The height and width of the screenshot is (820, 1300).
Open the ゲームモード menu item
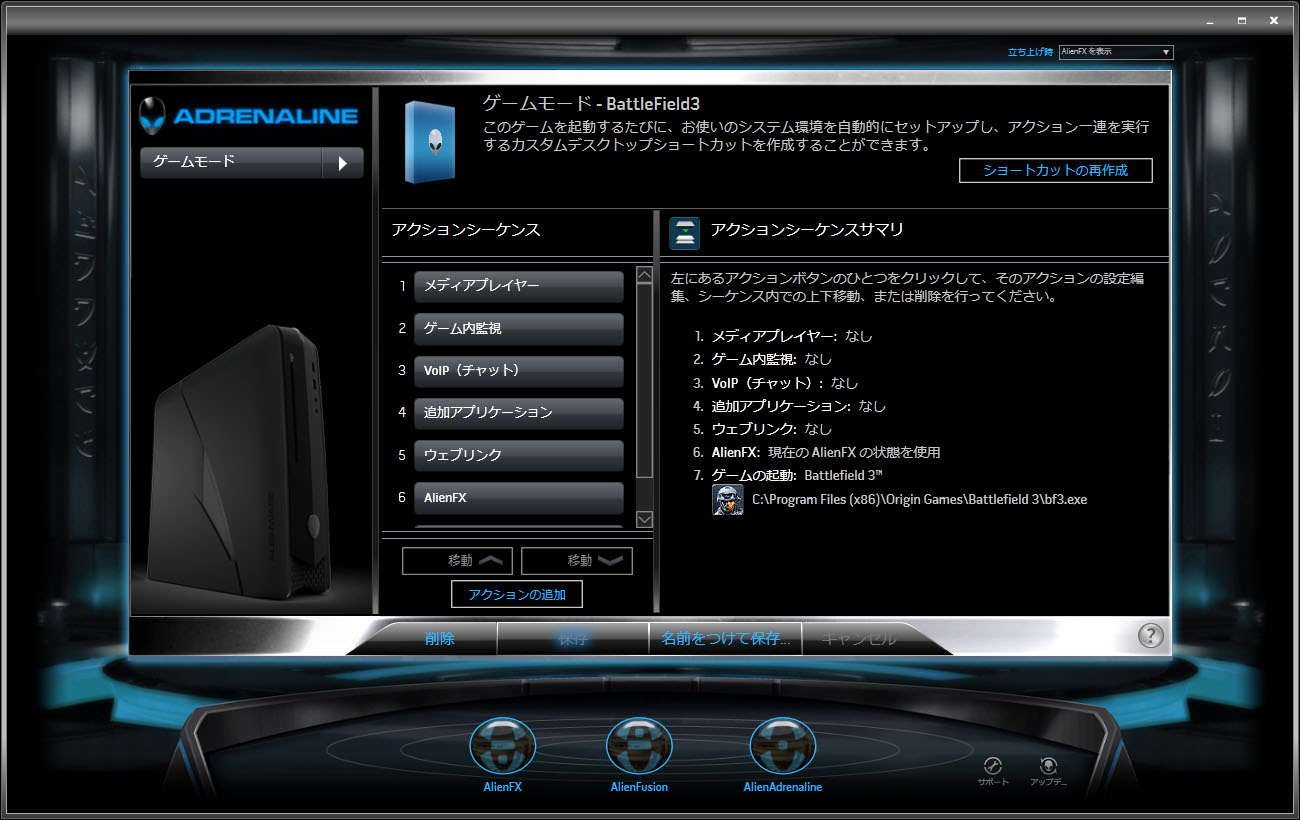(x=231, y=163)
